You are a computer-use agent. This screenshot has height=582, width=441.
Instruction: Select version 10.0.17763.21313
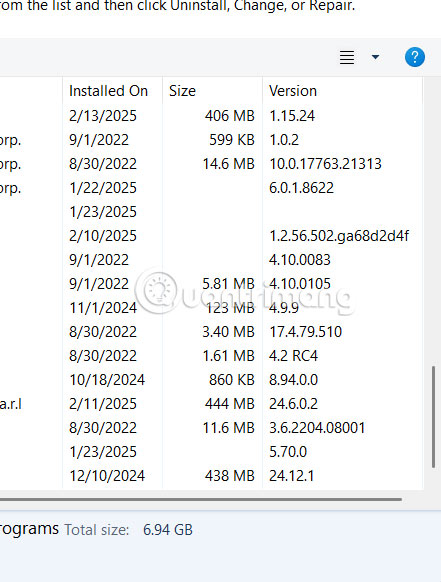click(325, 164)
